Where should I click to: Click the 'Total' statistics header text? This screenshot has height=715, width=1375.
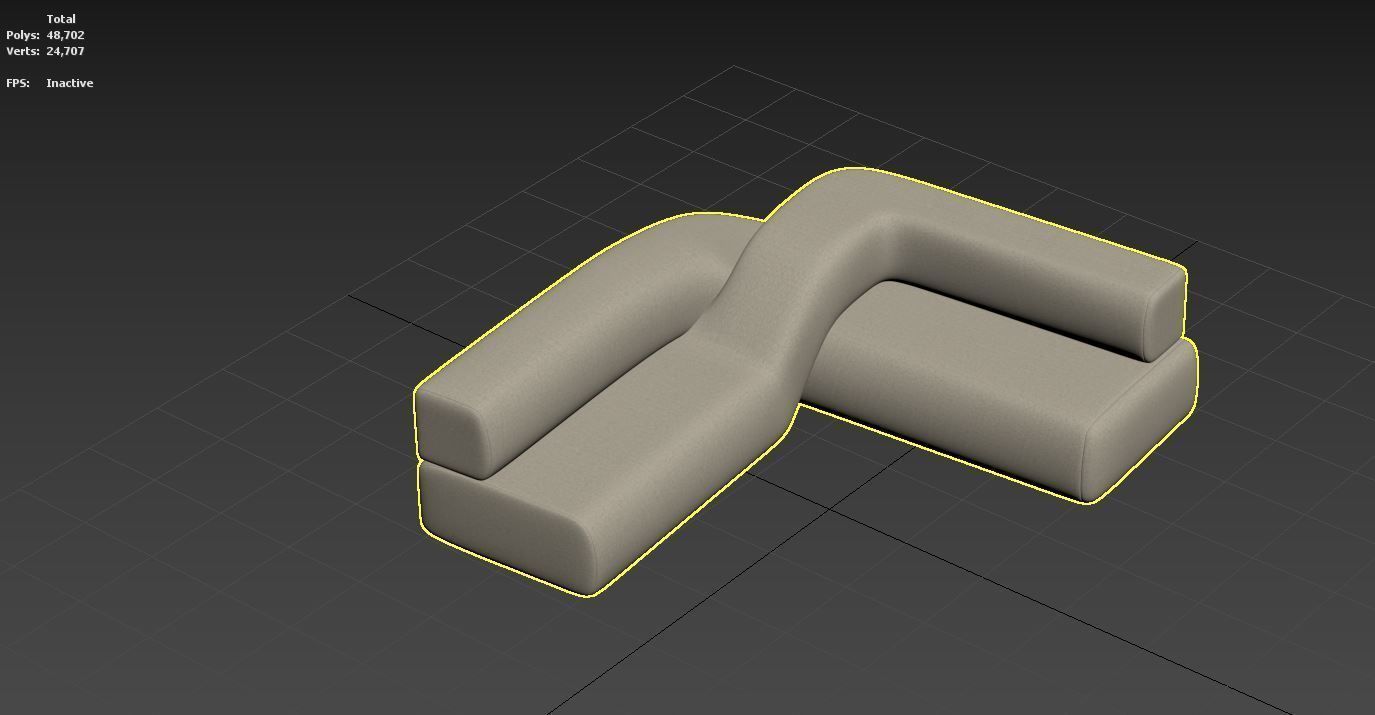pos(61,19)
